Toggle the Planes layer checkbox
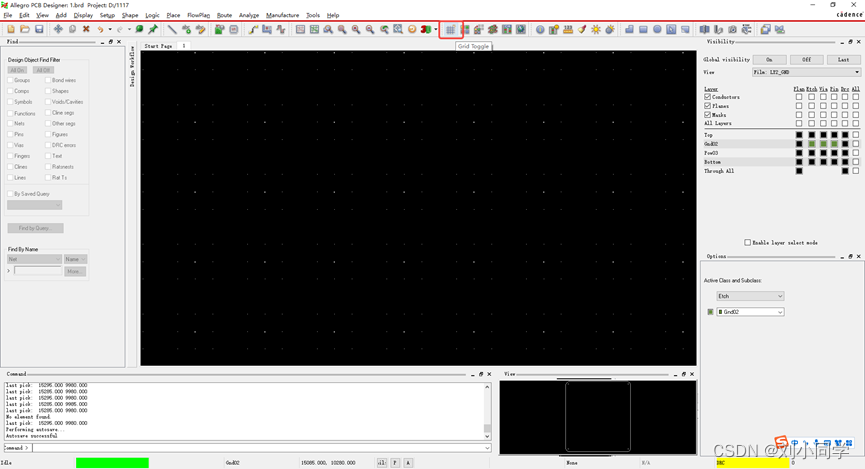This screenshot has height=469, width=865. 708,106
